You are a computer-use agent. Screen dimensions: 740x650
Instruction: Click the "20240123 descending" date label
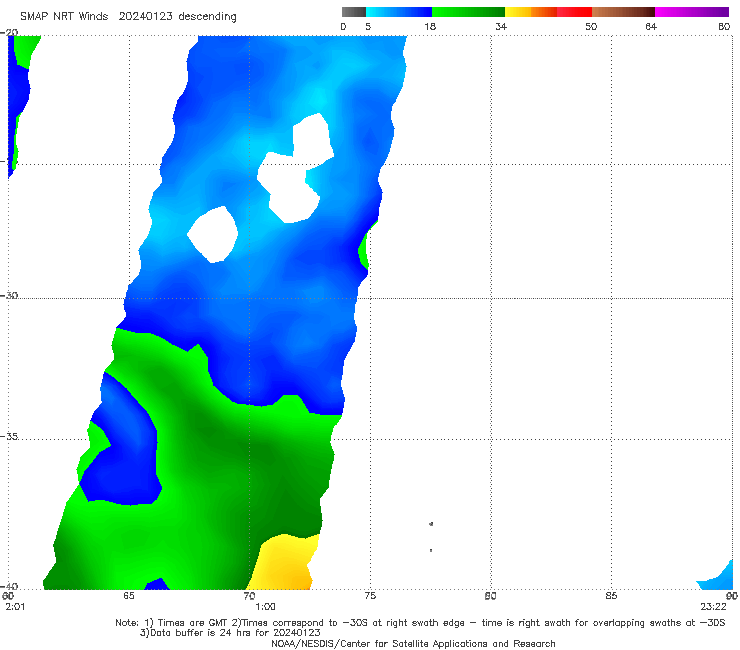pyautogui.click(x=177, y=17)
